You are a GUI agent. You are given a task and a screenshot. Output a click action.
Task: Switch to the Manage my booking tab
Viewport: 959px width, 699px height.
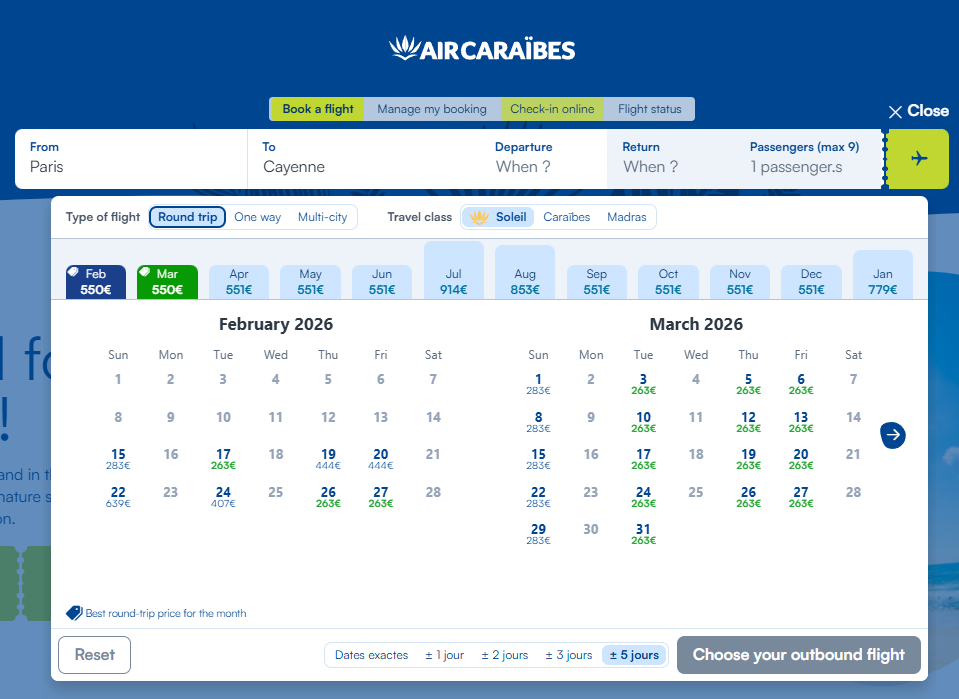pos(432,109)
